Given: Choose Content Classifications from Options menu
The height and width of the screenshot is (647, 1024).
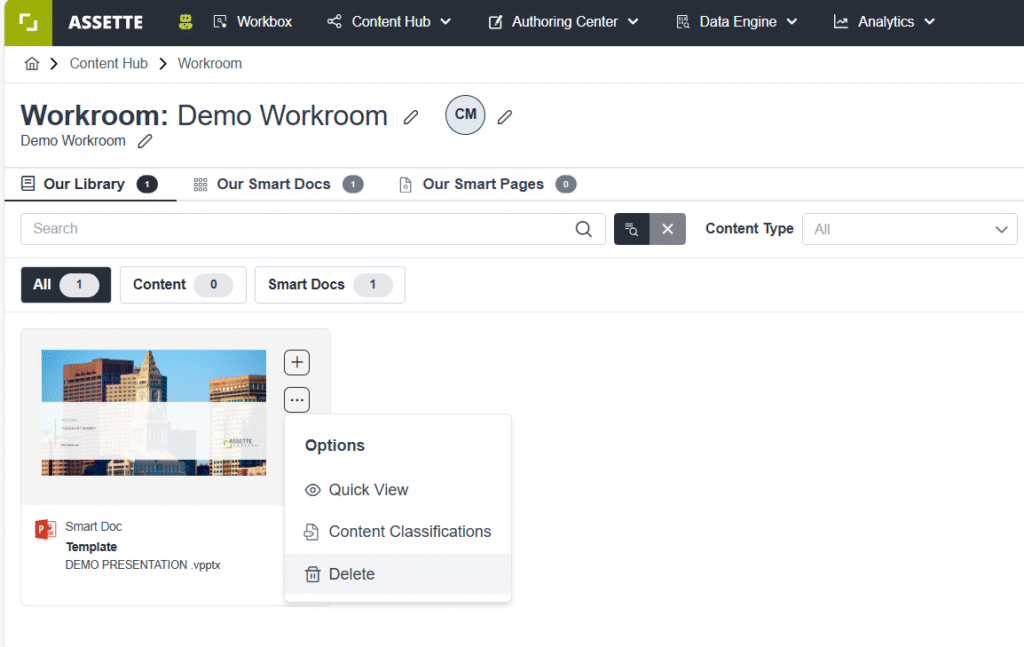Looking at the screenshot, I should pos(398,532).
